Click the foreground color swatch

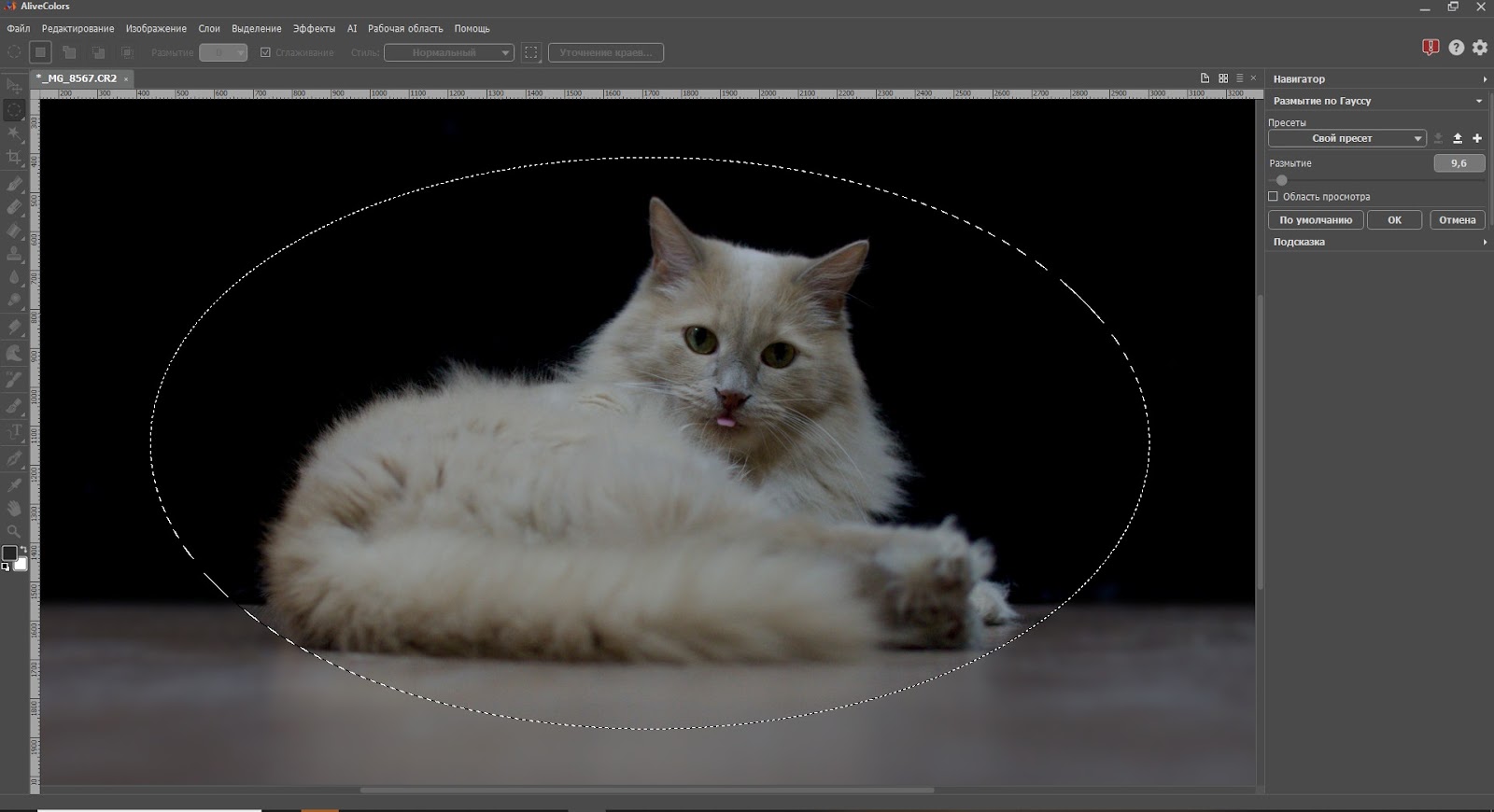[x=9, y=553]
